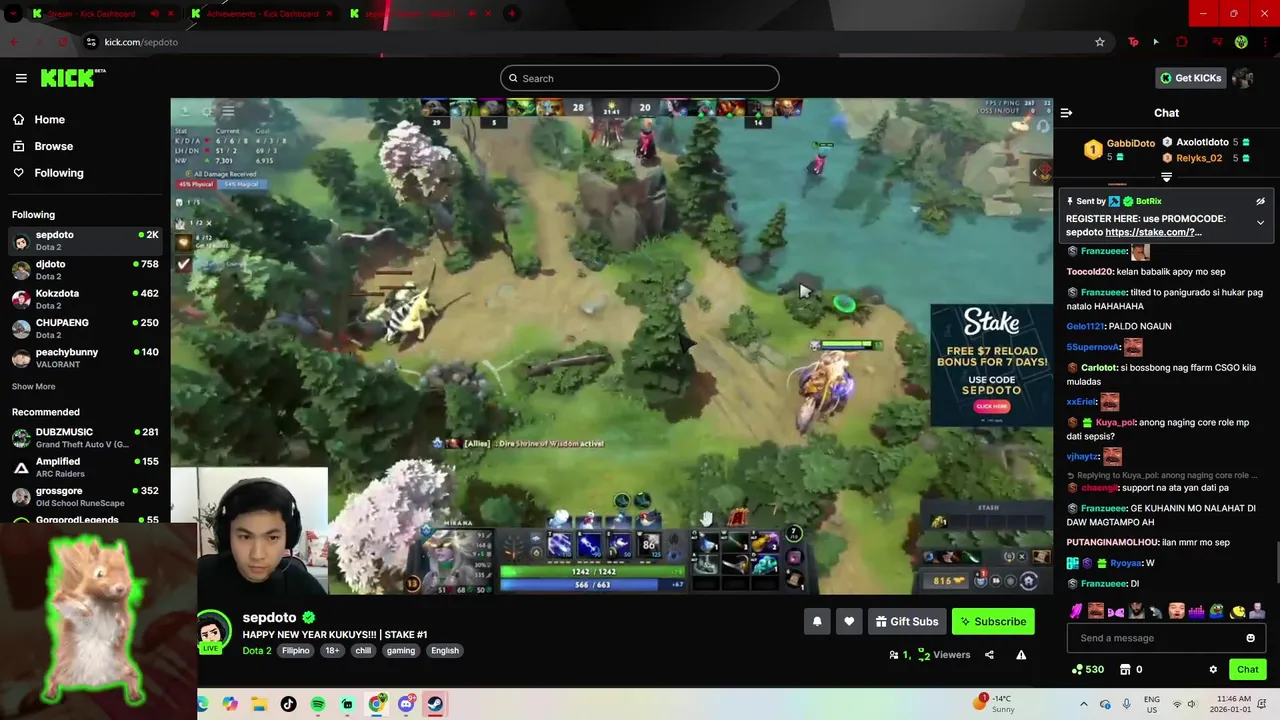Click the Kick logo
The width and height of the screenshot is (1280, 720).
point(72,78)
